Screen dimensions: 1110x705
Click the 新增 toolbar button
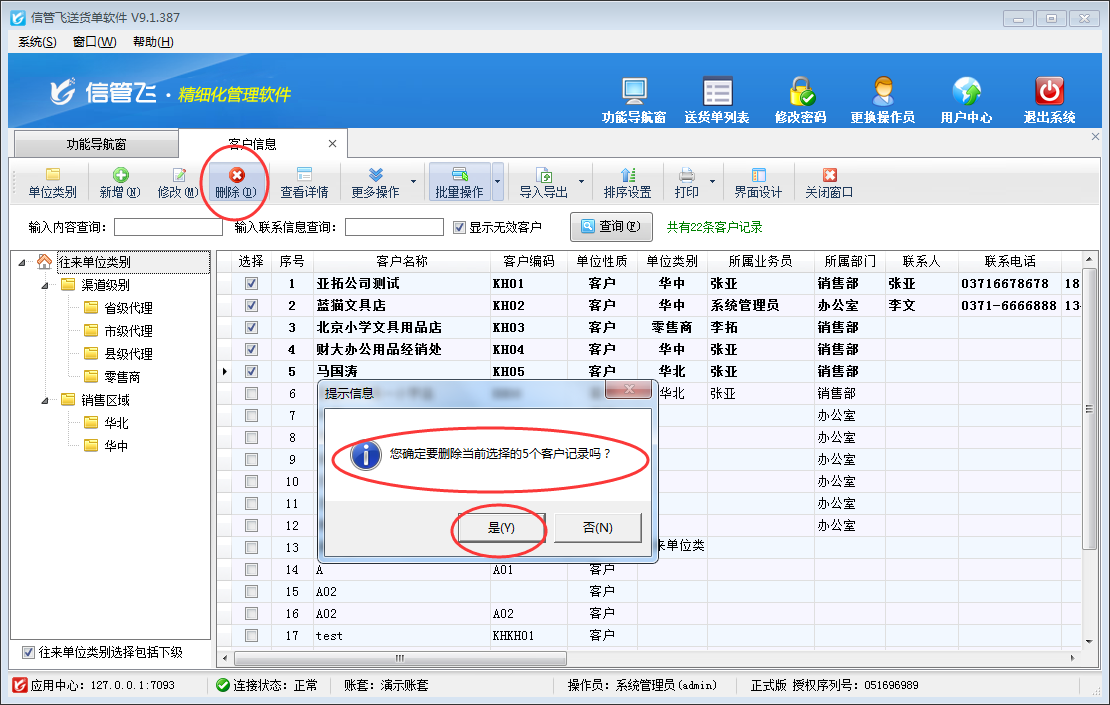pyautogui.click(x=120, y=183)
